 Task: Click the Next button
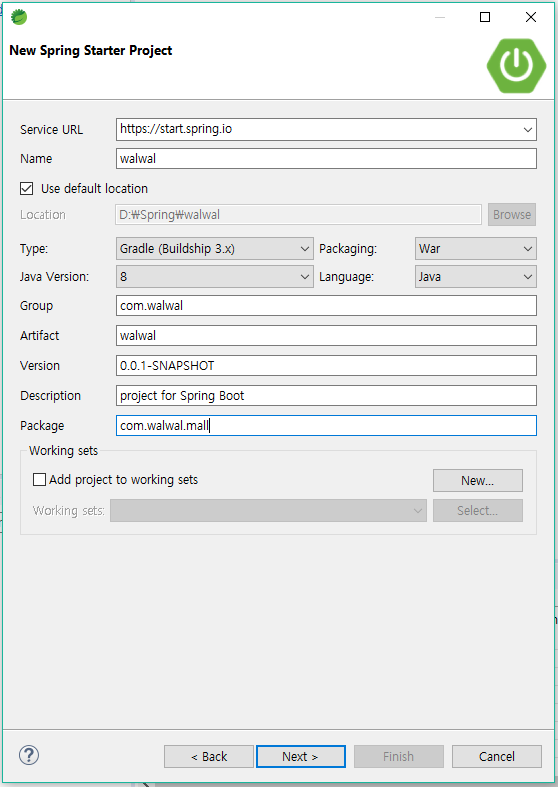301,756
